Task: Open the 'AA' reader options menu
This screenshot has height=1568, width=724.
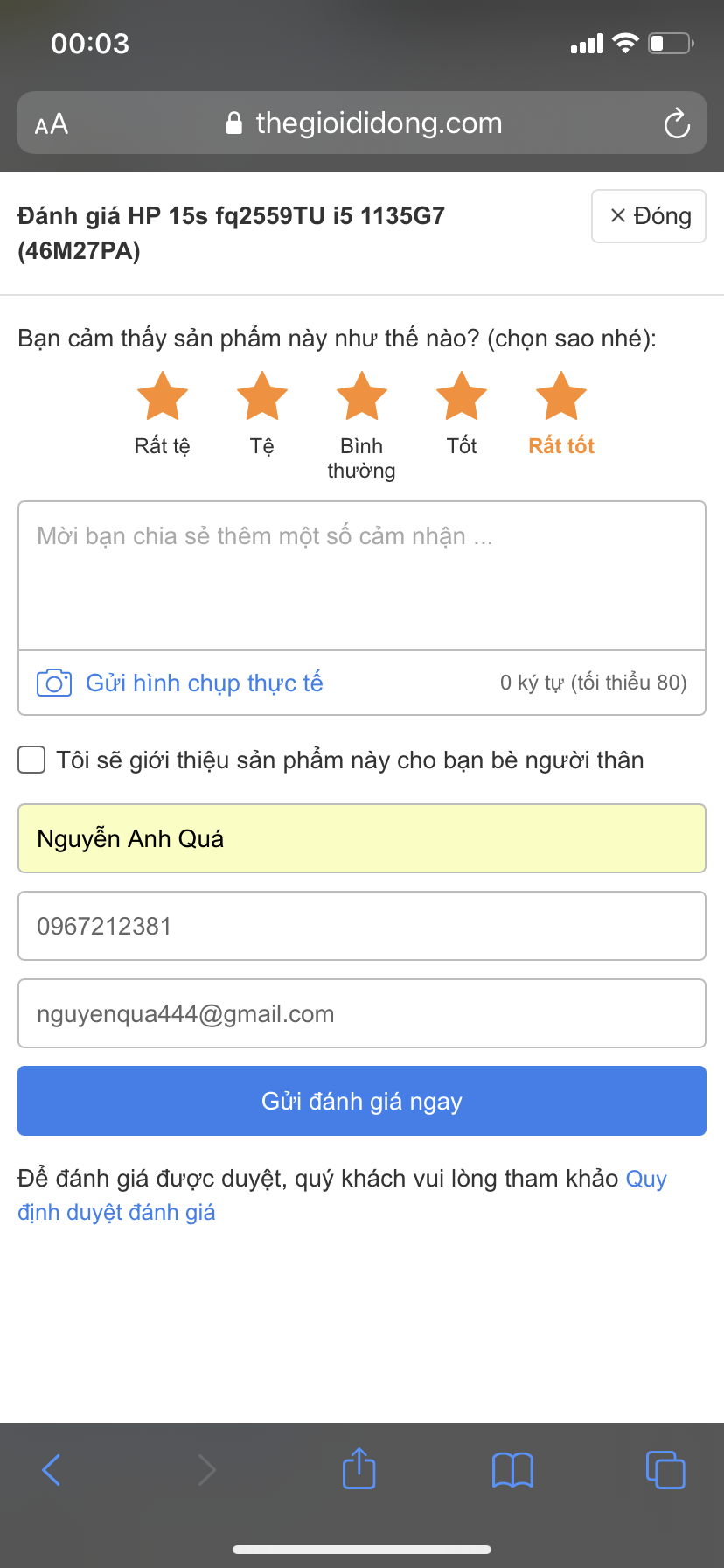Action: 52,123
